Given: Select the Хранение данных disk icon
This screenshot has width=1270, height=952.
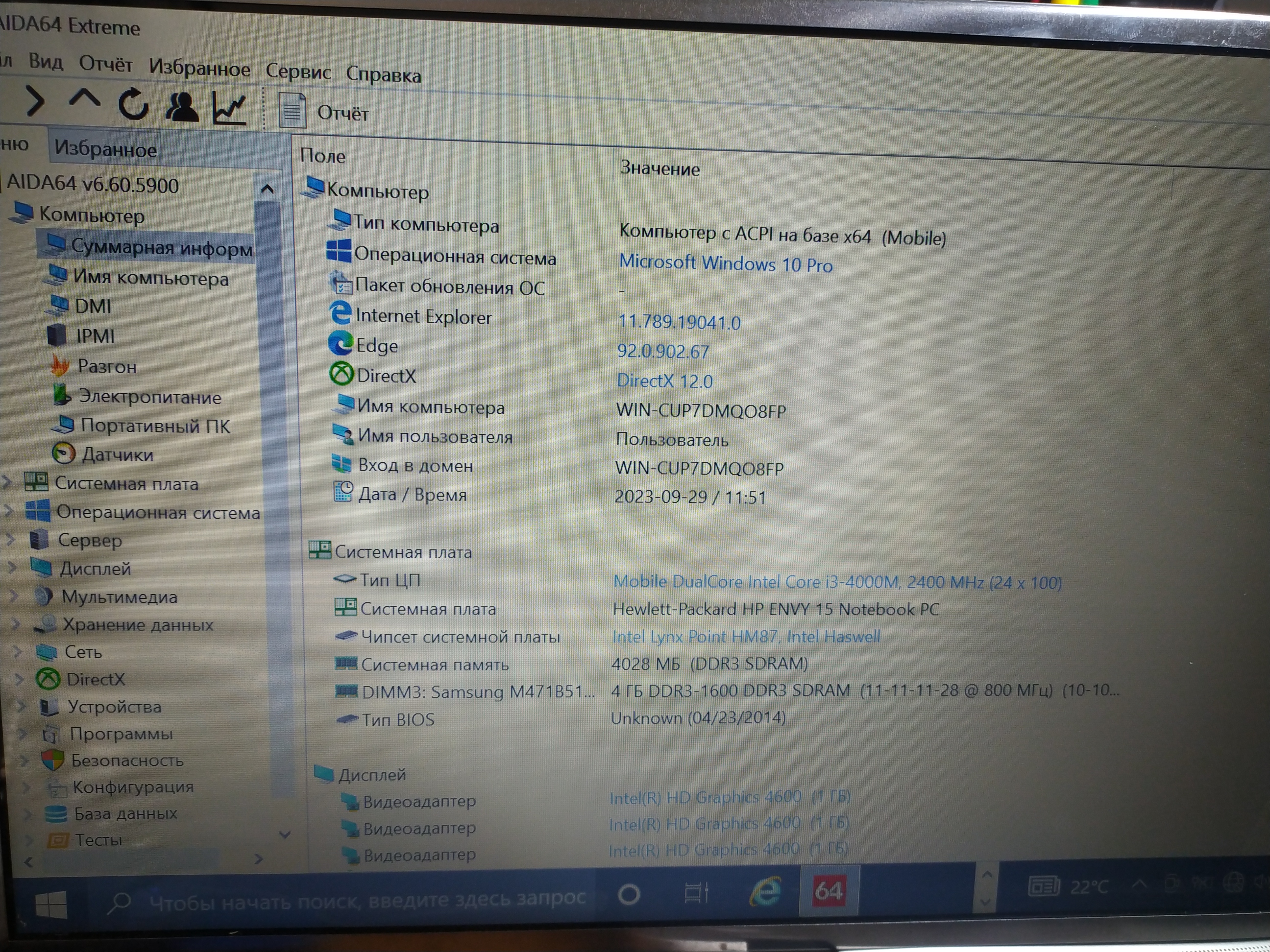Looking at the screenshot, I should tap(45, 624).
